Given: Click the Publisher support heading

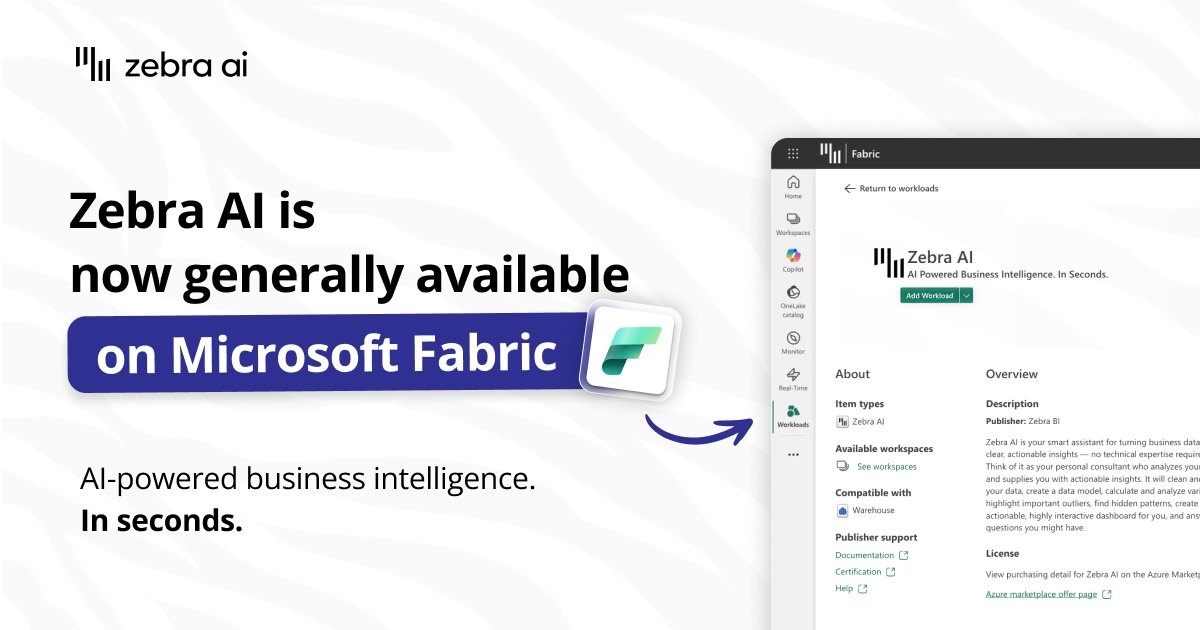Looking at the screenshot, I should 876,537.
